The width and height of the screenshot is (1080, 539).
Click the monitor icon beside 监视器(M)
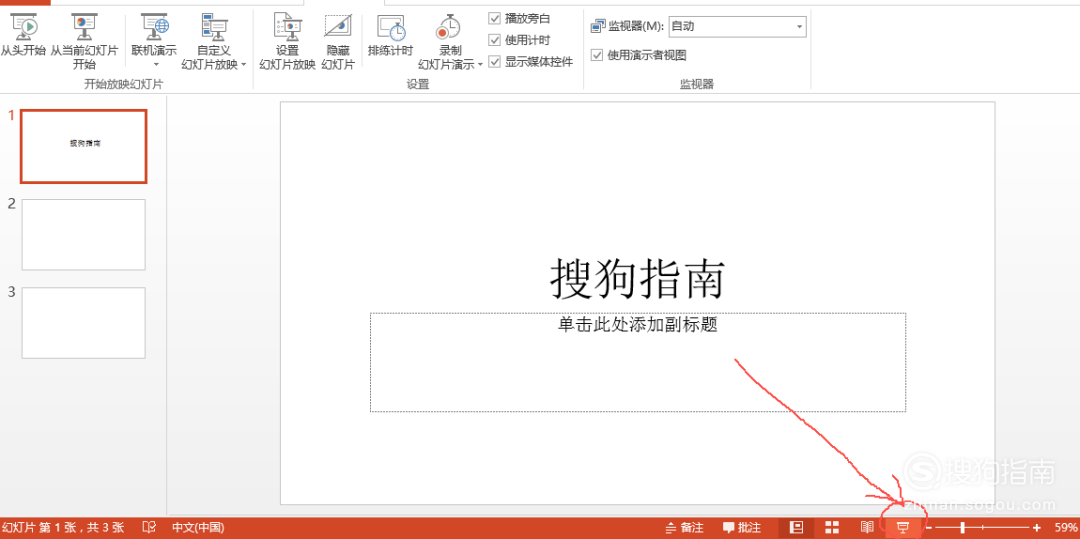pos(598,27)
